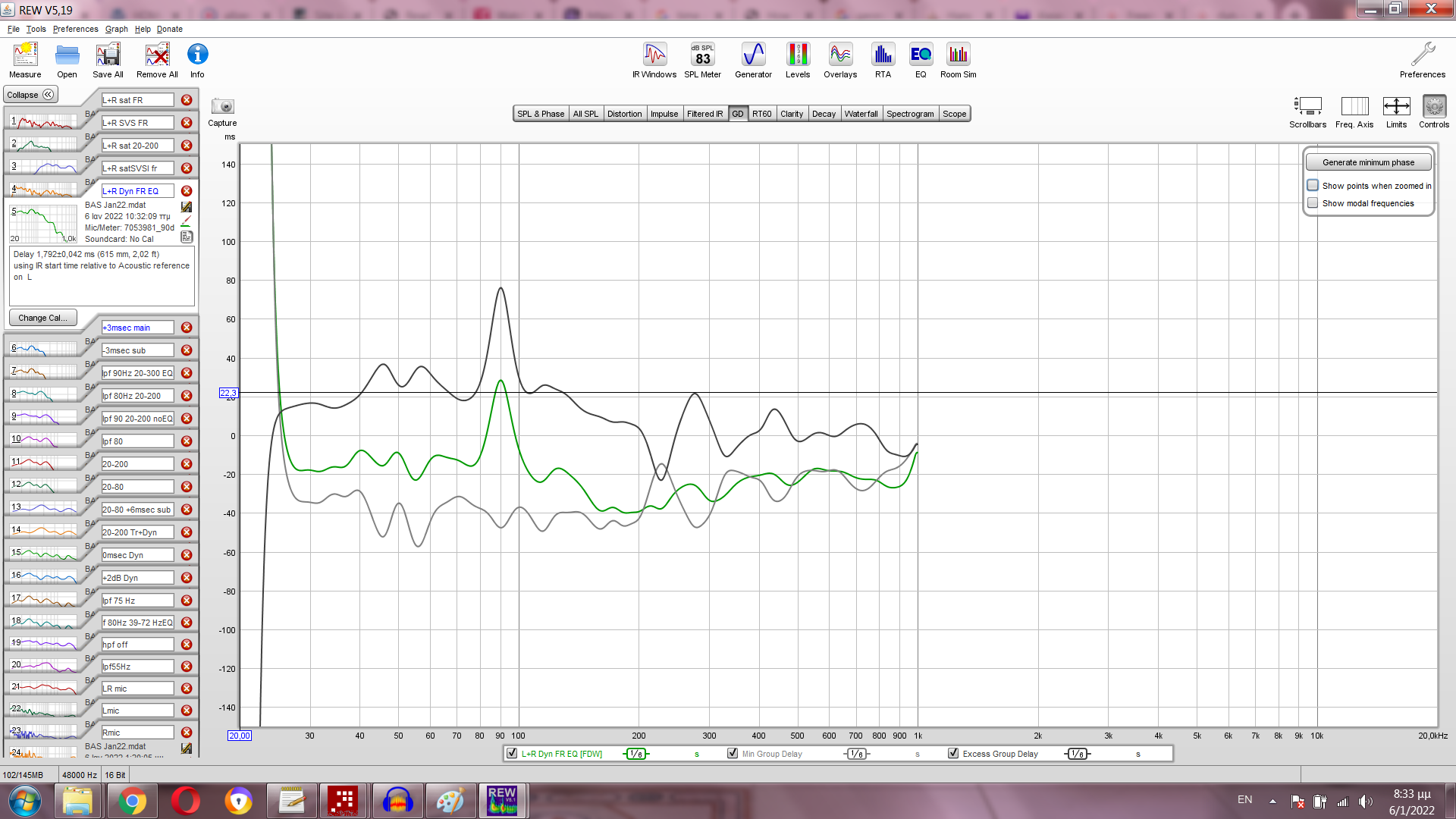Click the taskbar volume speaker icon
Screen dimensions: 1456x819
(1366, 801)
